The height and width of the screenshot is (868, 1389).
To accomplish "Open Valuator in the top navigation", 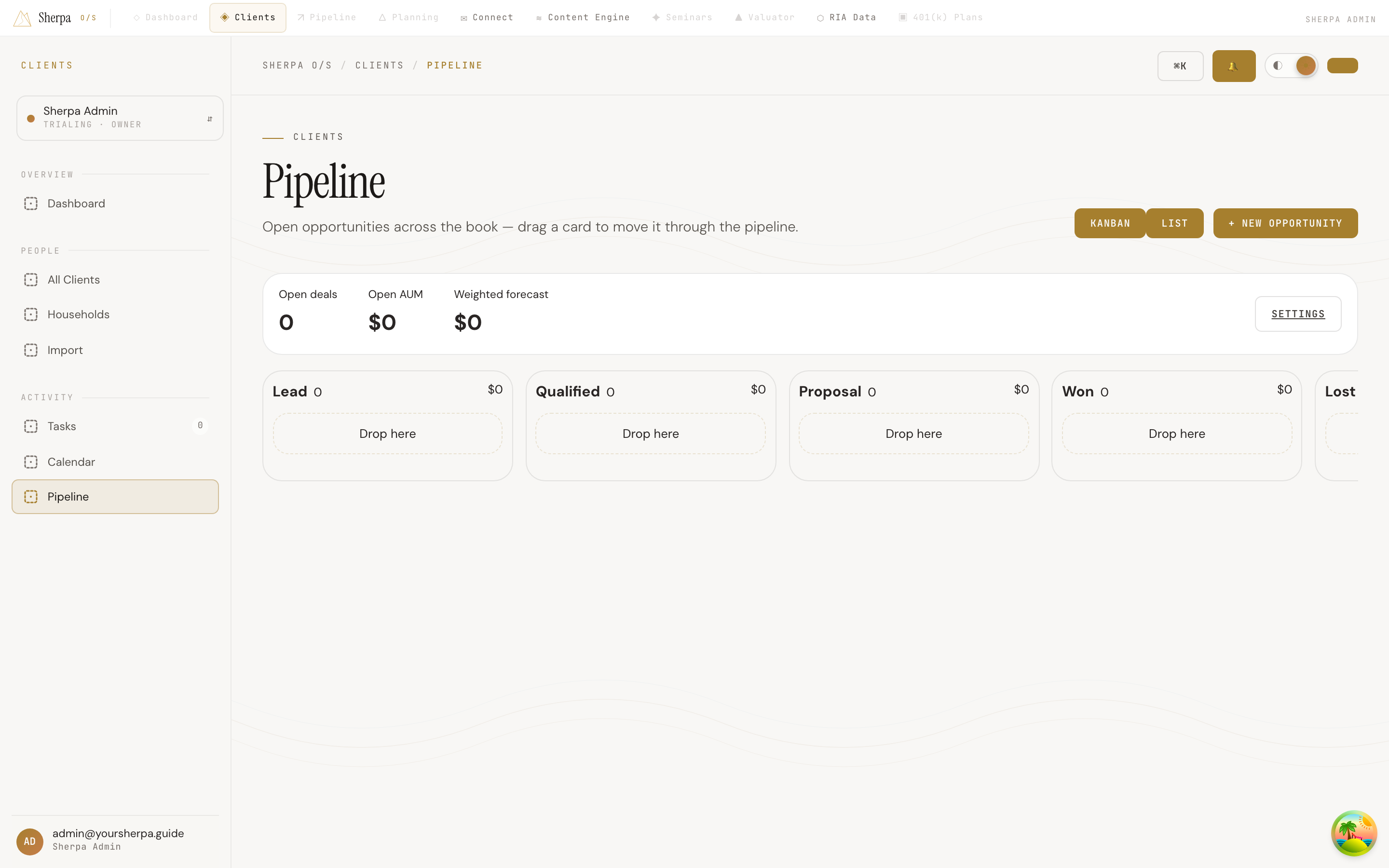I will pyautogui.click(x=764, y=17).
